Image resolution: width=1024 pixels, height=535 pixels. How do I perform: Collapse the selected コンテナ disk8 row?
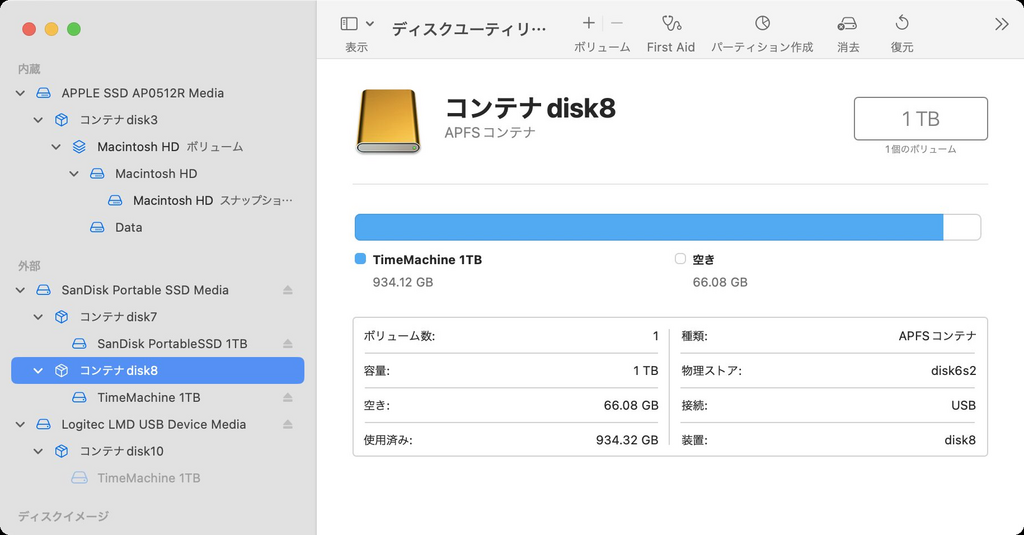point(38,370)
